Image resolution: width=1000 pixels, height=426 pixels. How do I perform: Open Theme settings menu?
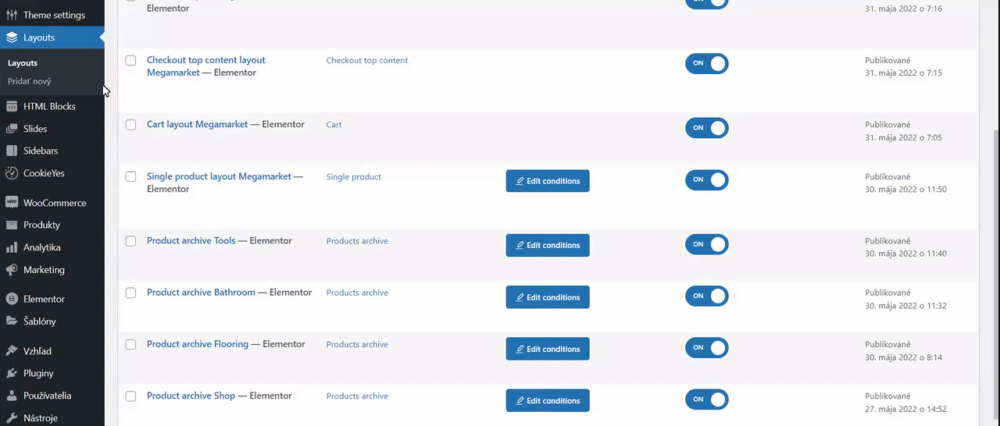point(52,15)
